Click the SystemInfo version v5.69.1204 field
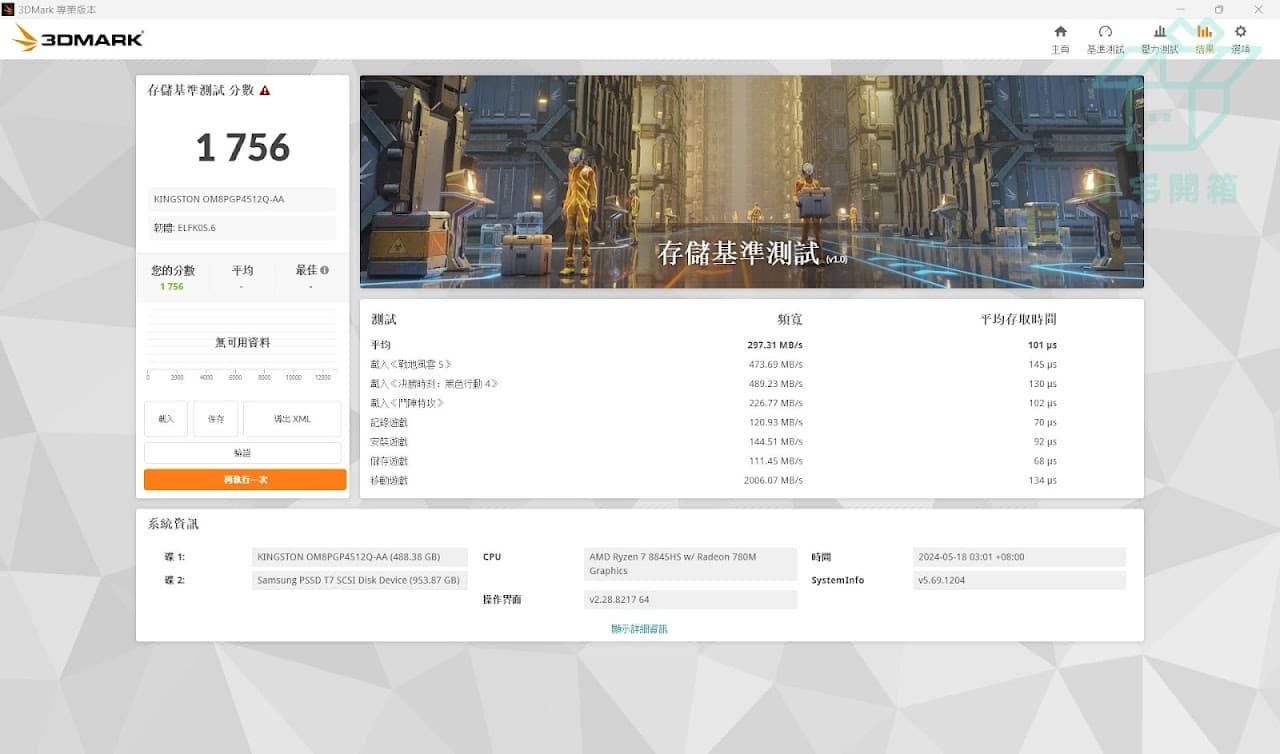Screen dimensions: 1280x754 click(x=1019, y=580)
